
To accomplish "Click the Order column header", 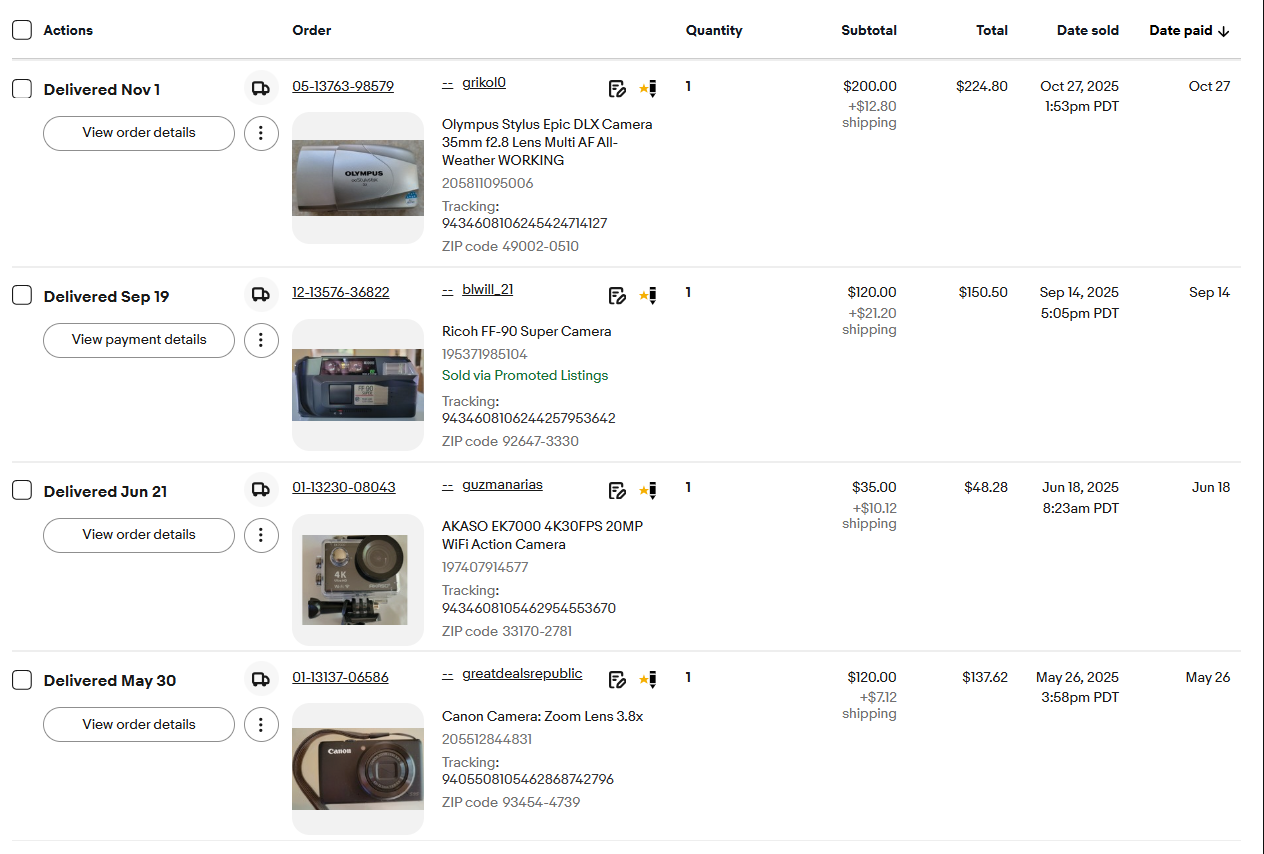I will coord(312,31).
